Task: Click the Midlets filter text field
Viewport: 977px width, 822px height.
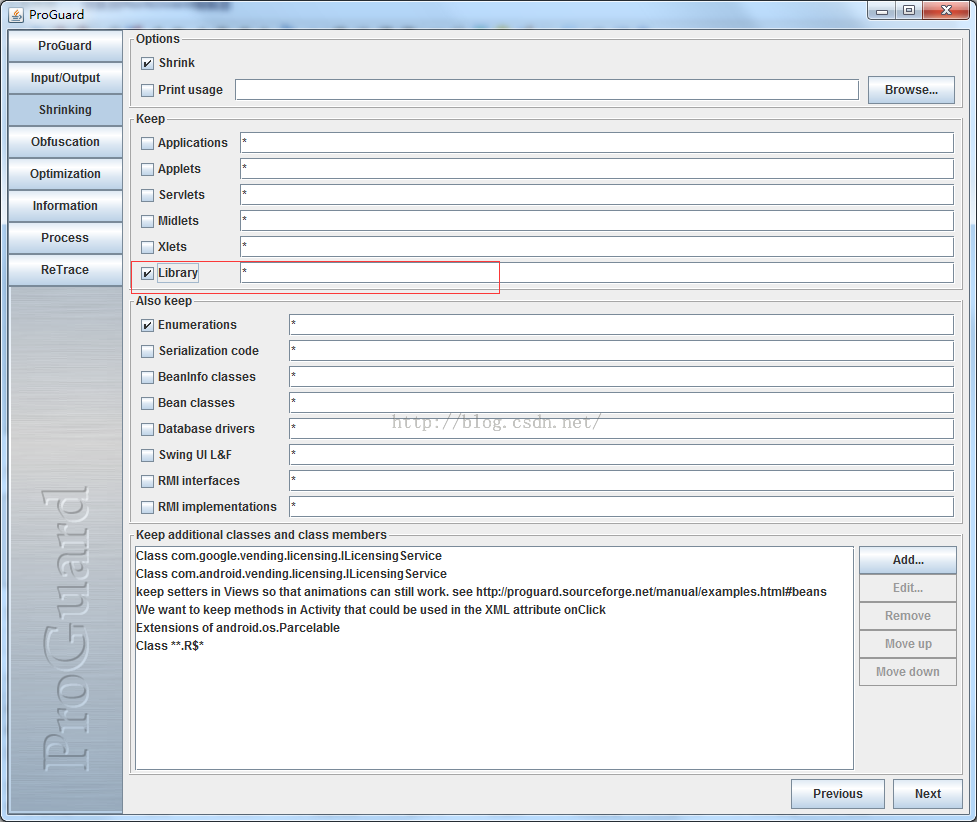Action: [596, 221]
